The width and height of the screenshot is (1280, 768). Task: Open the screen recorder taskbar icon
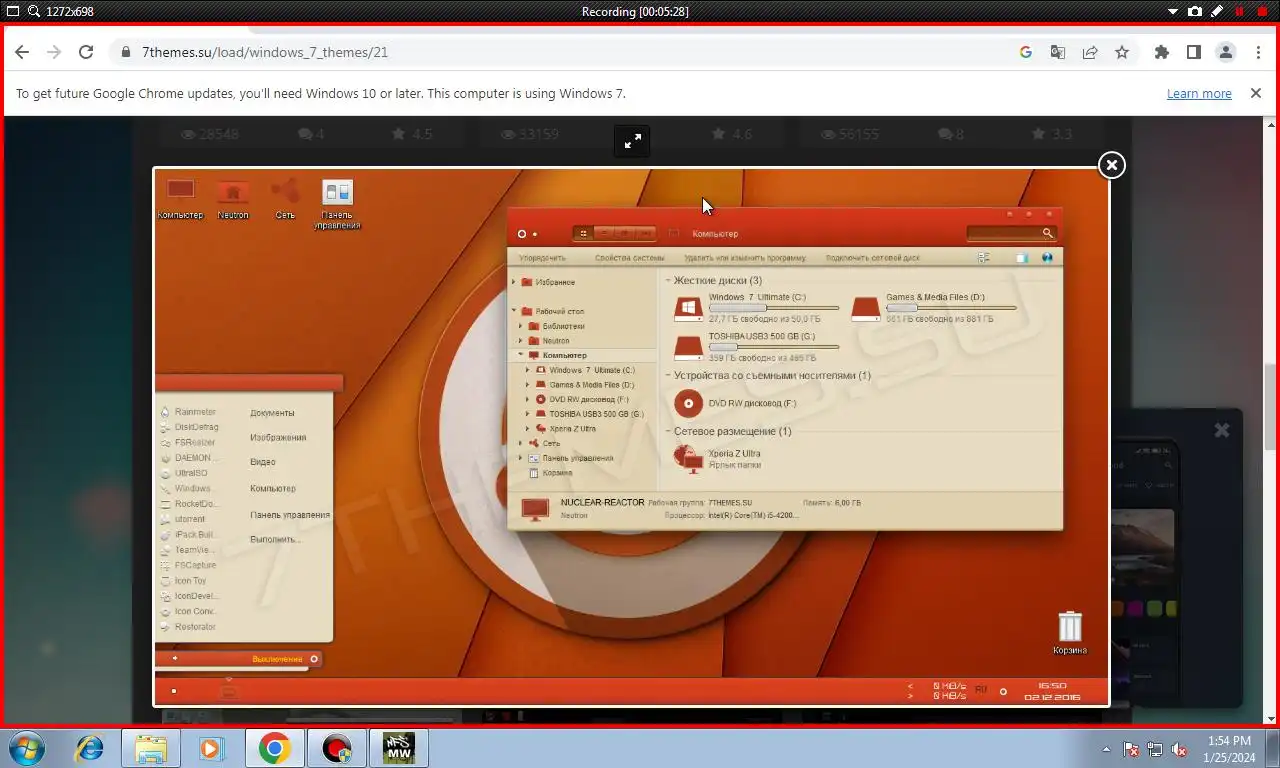pyautogui.click(x=337, y=748)
